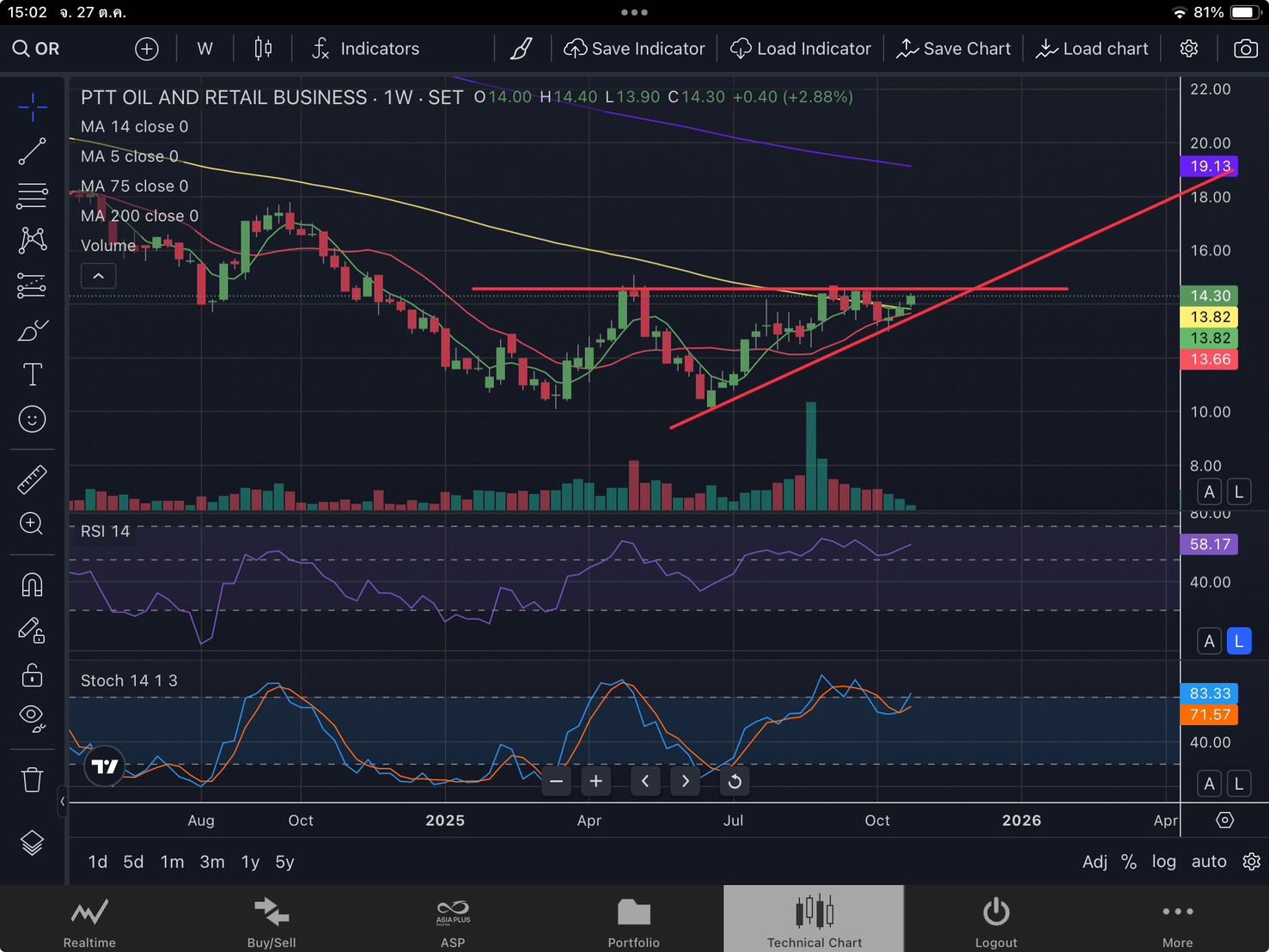Screen dimensions: 1269x952
Task: Select the XABCD pattern tool
Action: (32, 240)
